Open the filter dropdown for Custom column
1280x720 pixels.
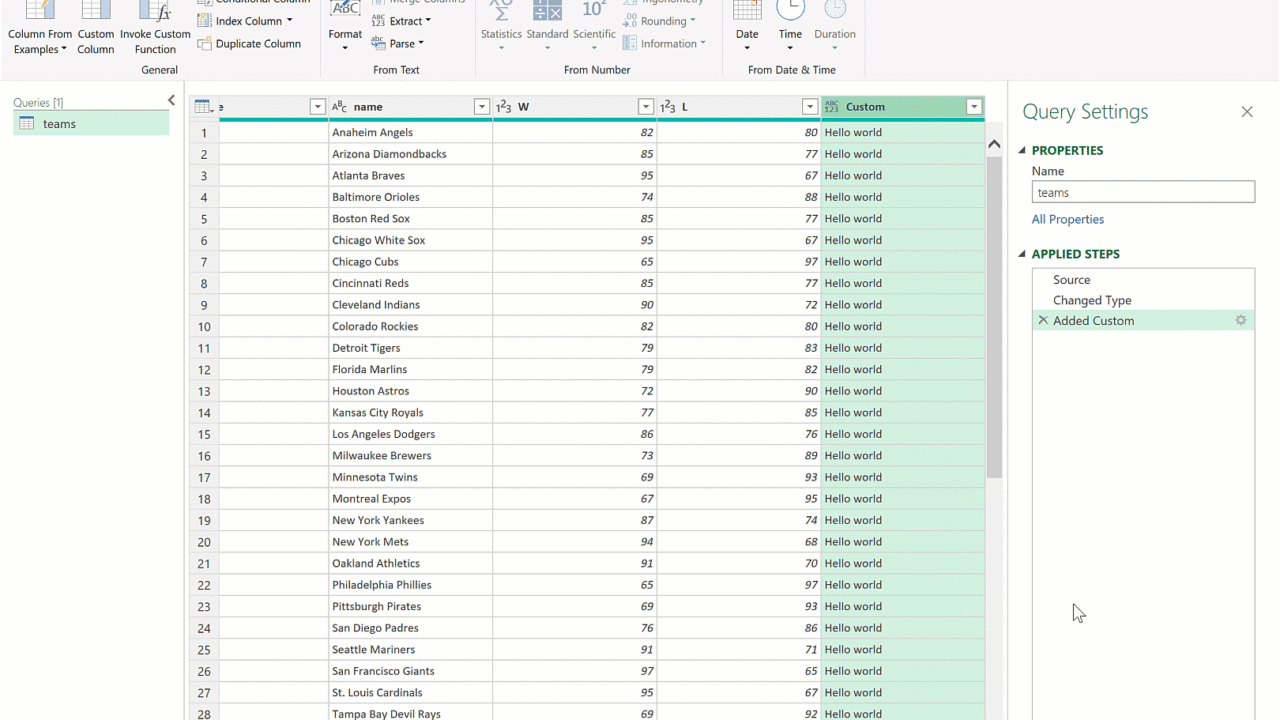pyautogui.click(x=973, y=107)
